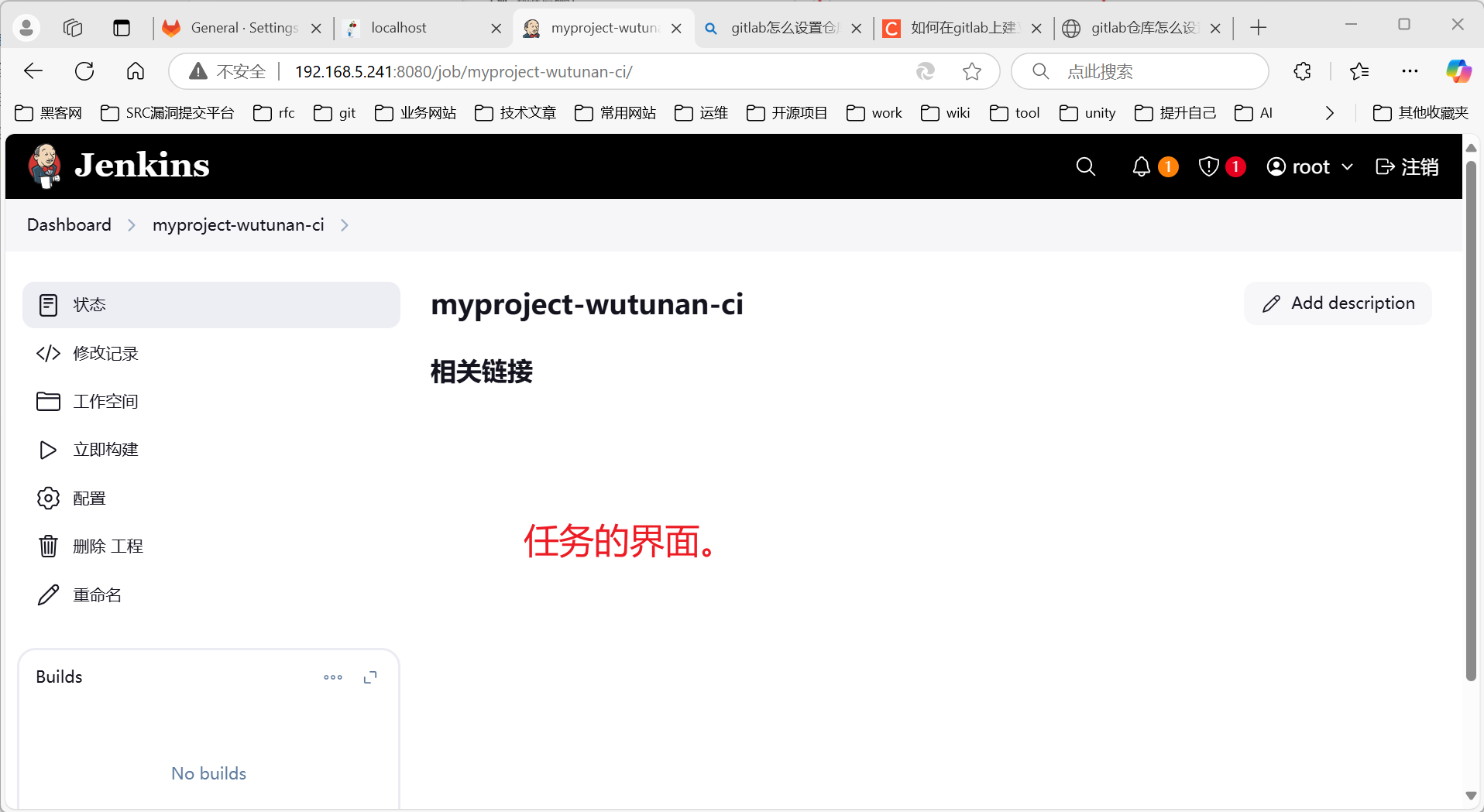The image size is (1484, 812).
Task: Open the Copilot icon in toolbar
Action: (1458, 72)
